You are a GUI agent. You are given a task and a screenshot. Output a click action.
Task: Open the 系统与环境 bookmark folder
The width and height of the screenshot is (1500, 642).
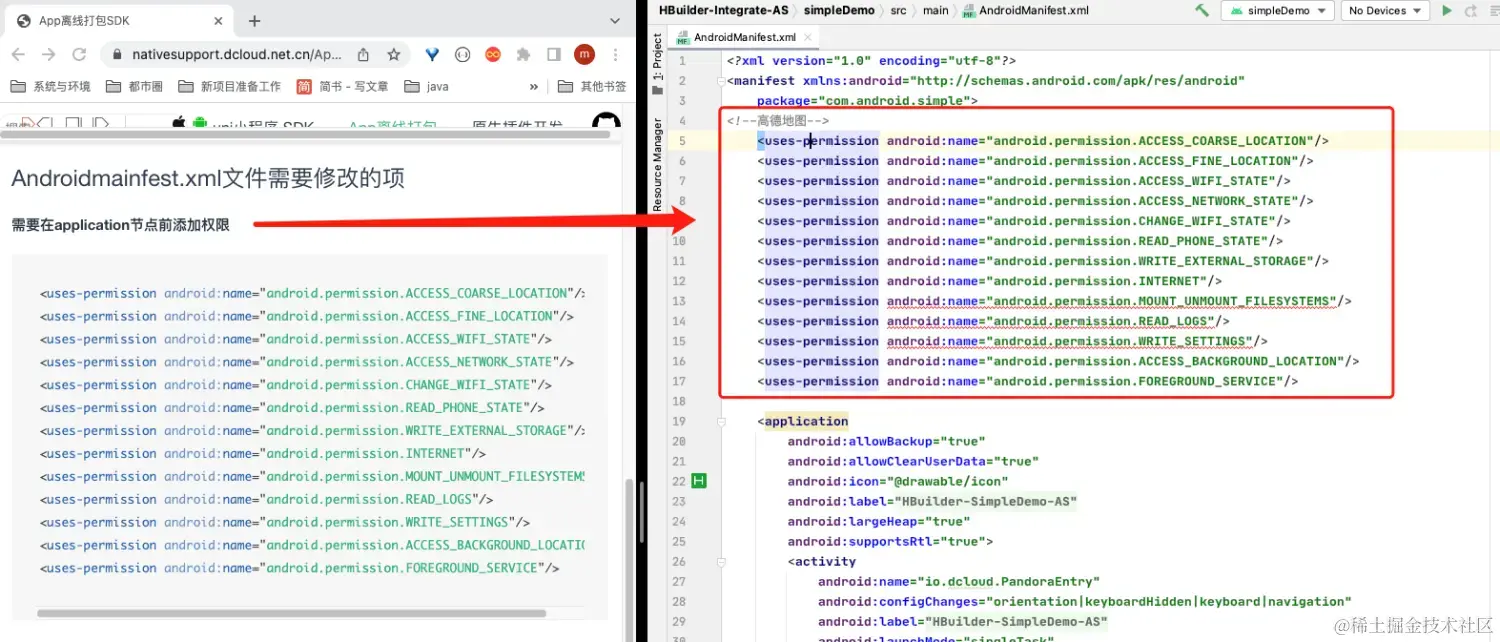51,86
